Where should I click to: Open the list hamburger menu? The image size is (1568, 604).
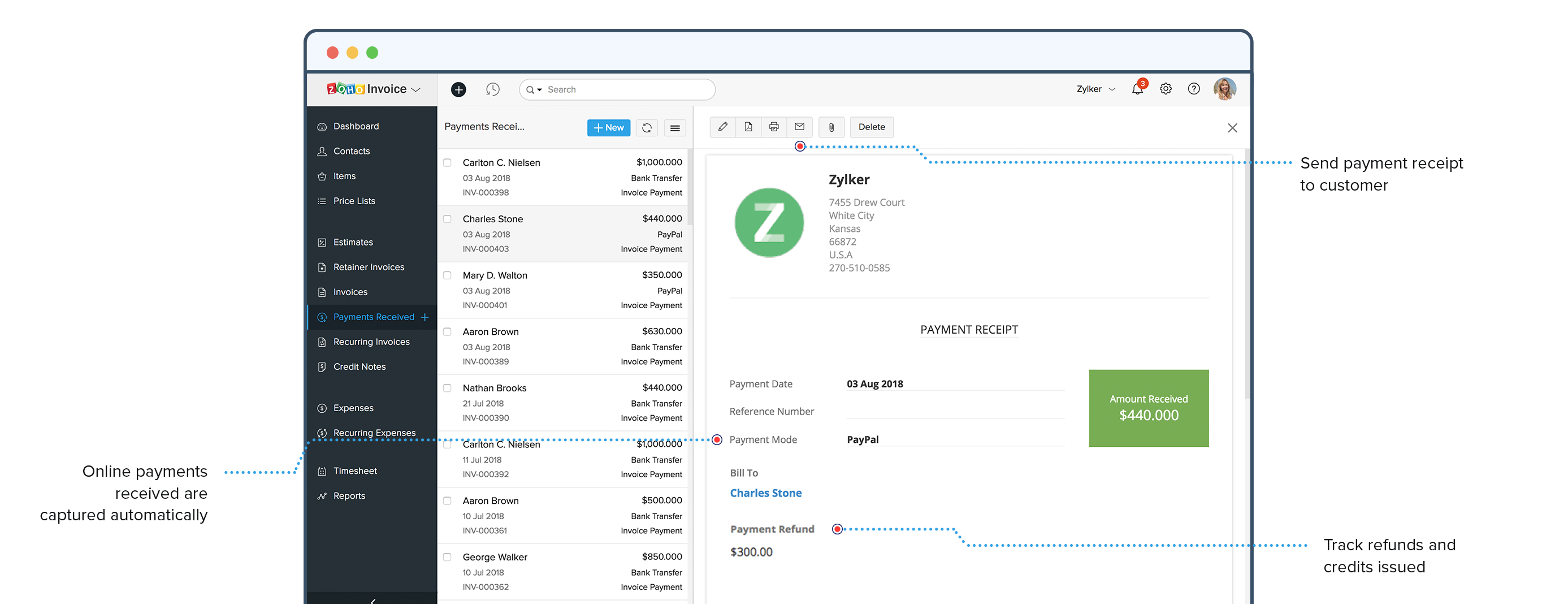[674, 128]
